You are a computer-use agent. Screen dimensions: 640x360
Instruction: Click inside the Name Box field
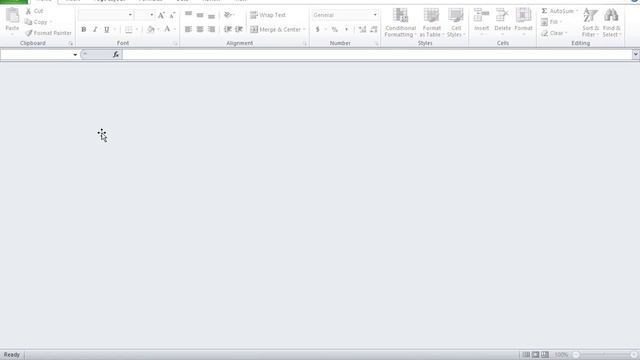36,55
